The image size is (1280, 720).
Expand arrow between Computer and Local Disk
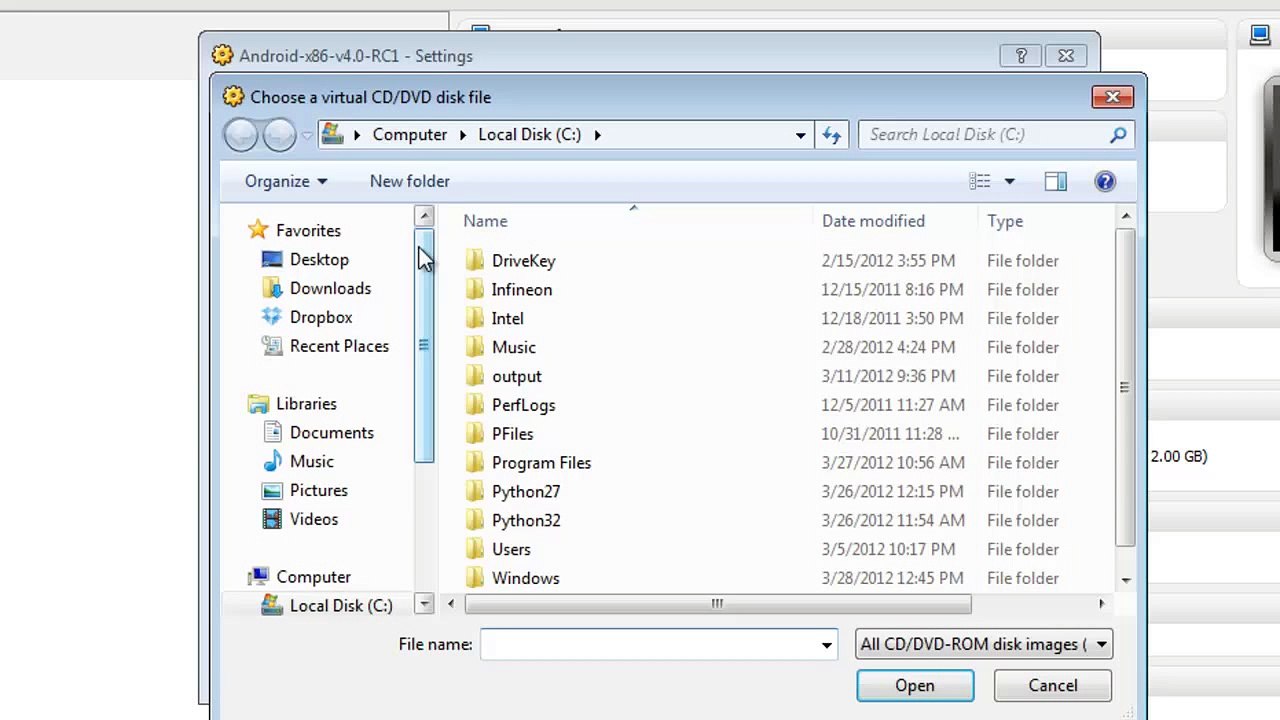(463, 134)
